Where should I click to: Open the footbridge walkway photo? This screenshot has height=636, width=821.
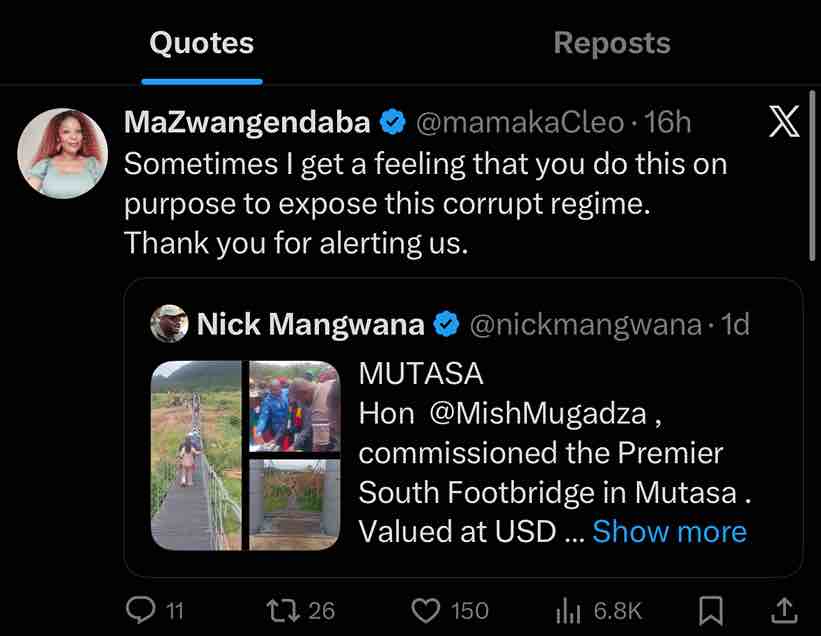click(x=197, y=455)
